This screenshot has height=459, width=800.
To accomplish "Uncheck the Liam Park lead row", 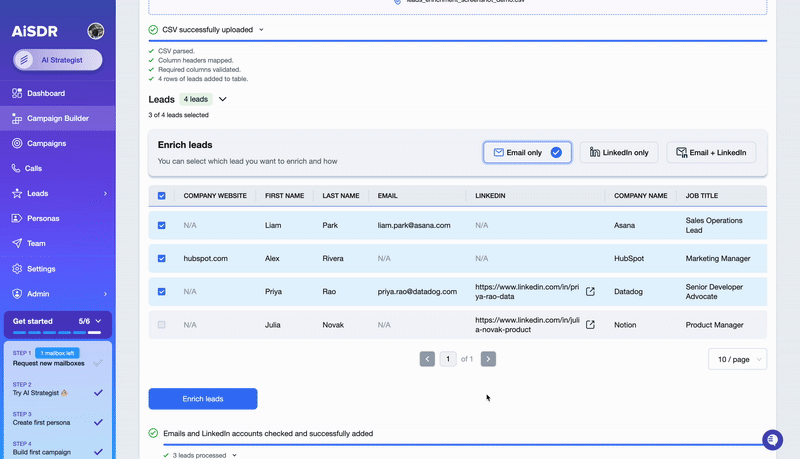I will 162,226.
